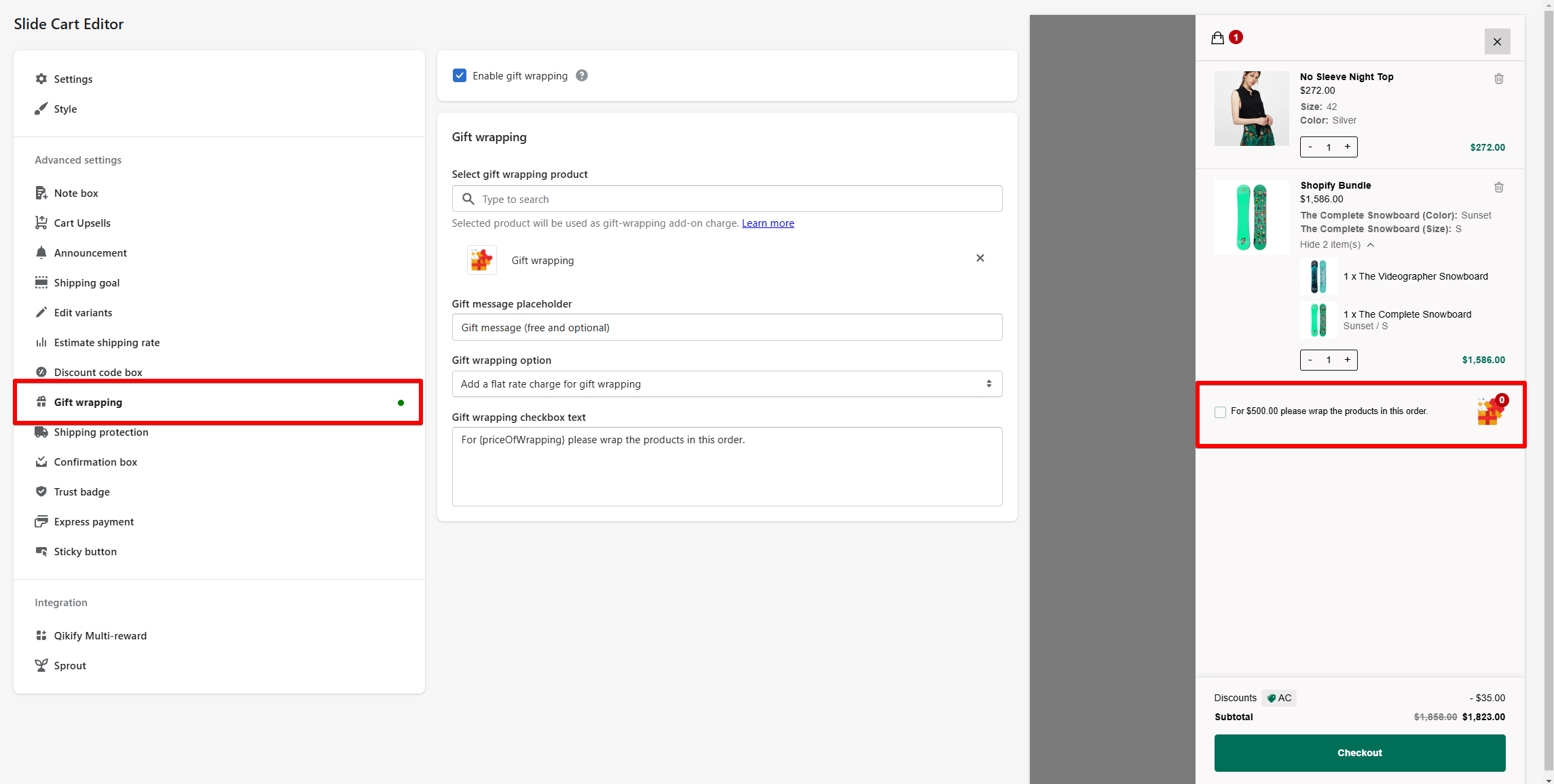The width and height of the screenshot is (1554, 784).
Task: Close the slide cart preview
Action: pyautogui.click(x=1497, y=41)
